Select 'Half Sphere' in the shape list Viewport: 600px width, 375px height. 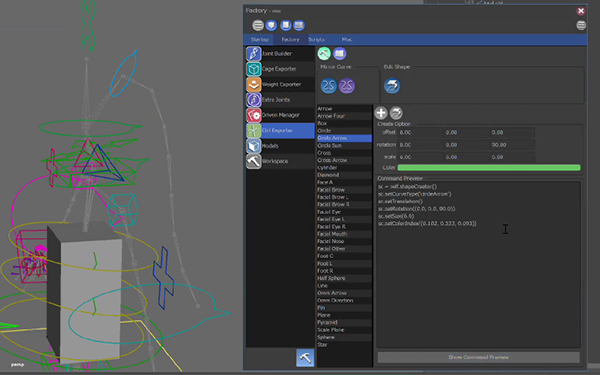[x=344, y=278]
